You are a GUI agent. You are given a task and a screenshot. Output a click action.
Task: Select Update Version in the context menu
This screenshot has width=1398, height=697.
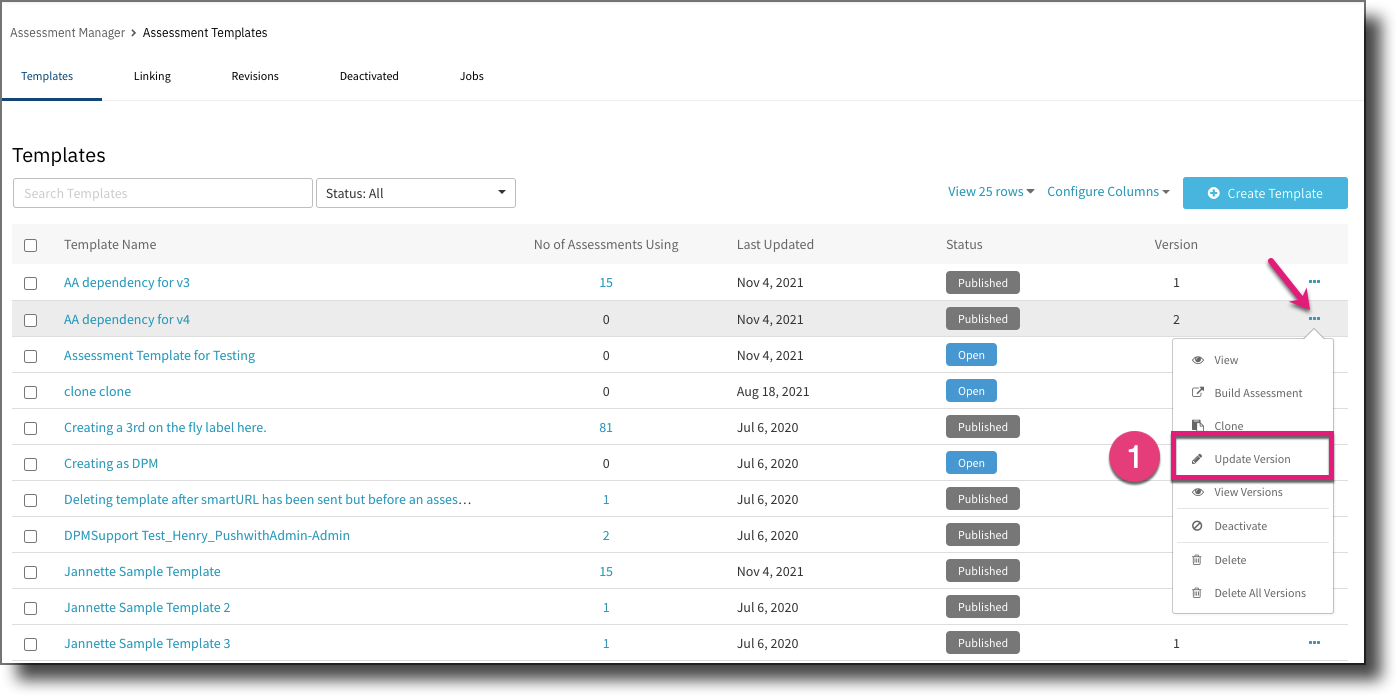coord(1251,458)
